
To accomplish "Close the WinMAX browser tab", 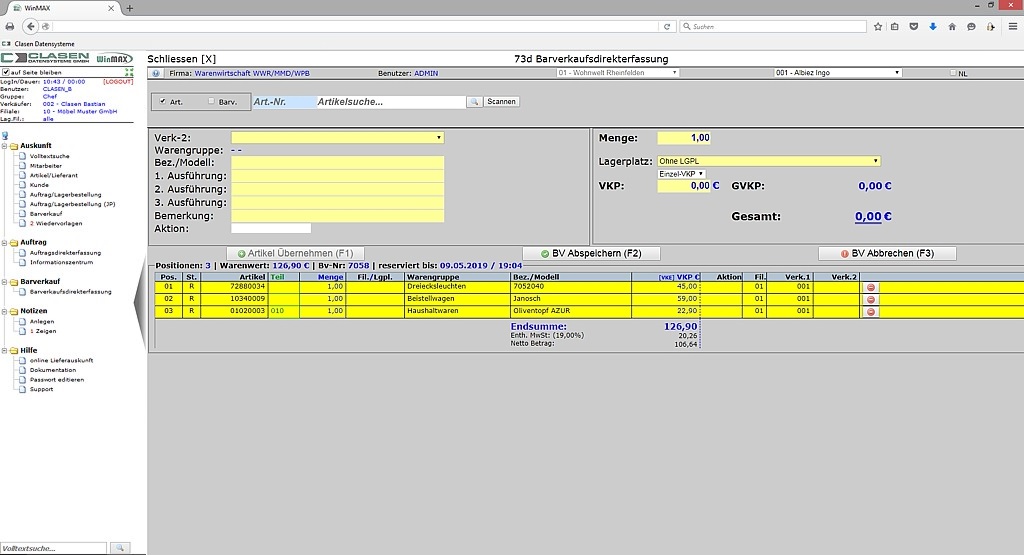I will (x=111, y=8).
